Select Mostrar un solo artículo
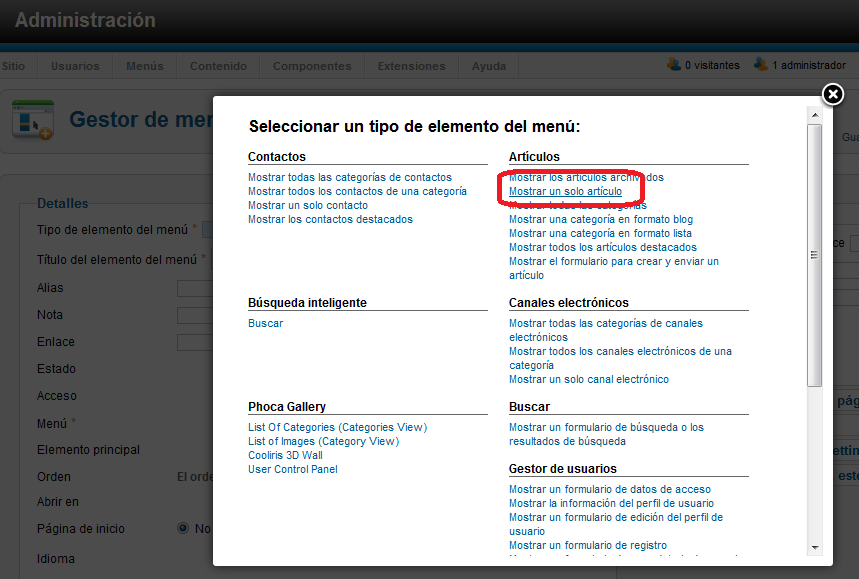The height and width of the screenshot is (579, 859). 566,191
